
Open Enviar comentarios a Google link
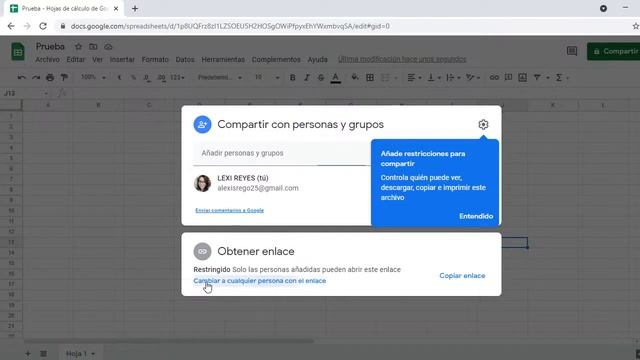pos(229,210)
